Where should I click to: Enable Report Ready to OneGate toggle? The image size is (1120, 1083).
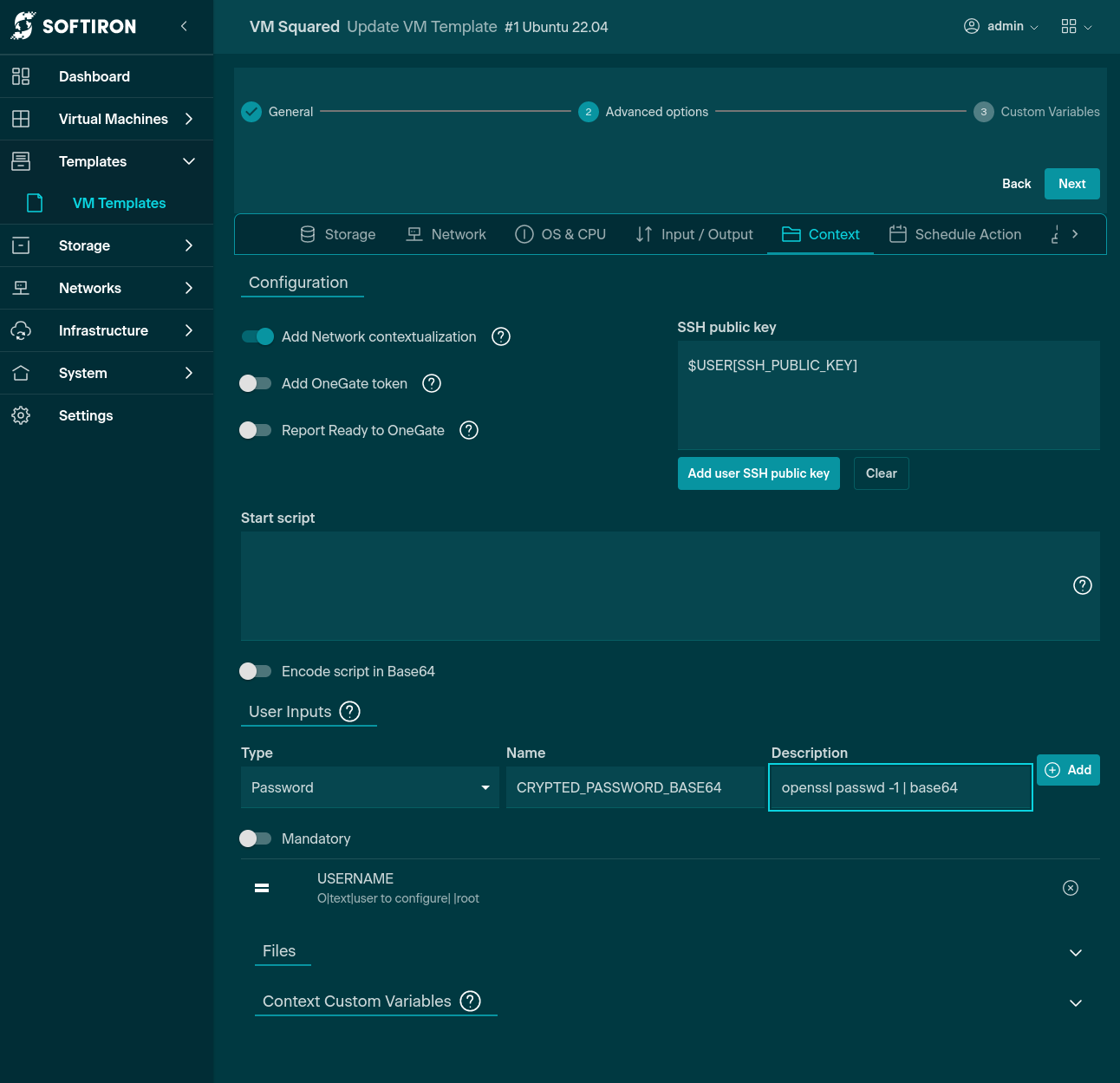coord(256,430)
